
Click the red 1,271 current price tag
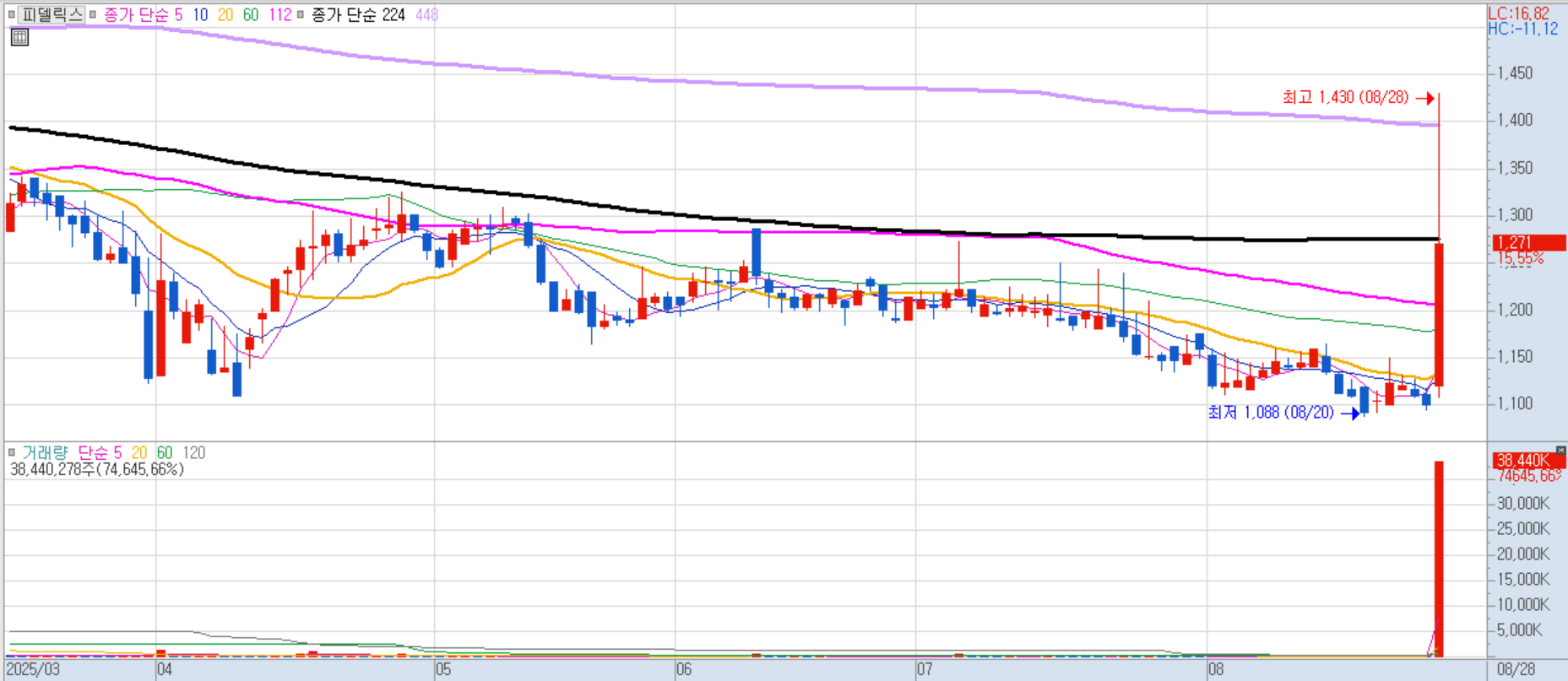click(1529, 243)
